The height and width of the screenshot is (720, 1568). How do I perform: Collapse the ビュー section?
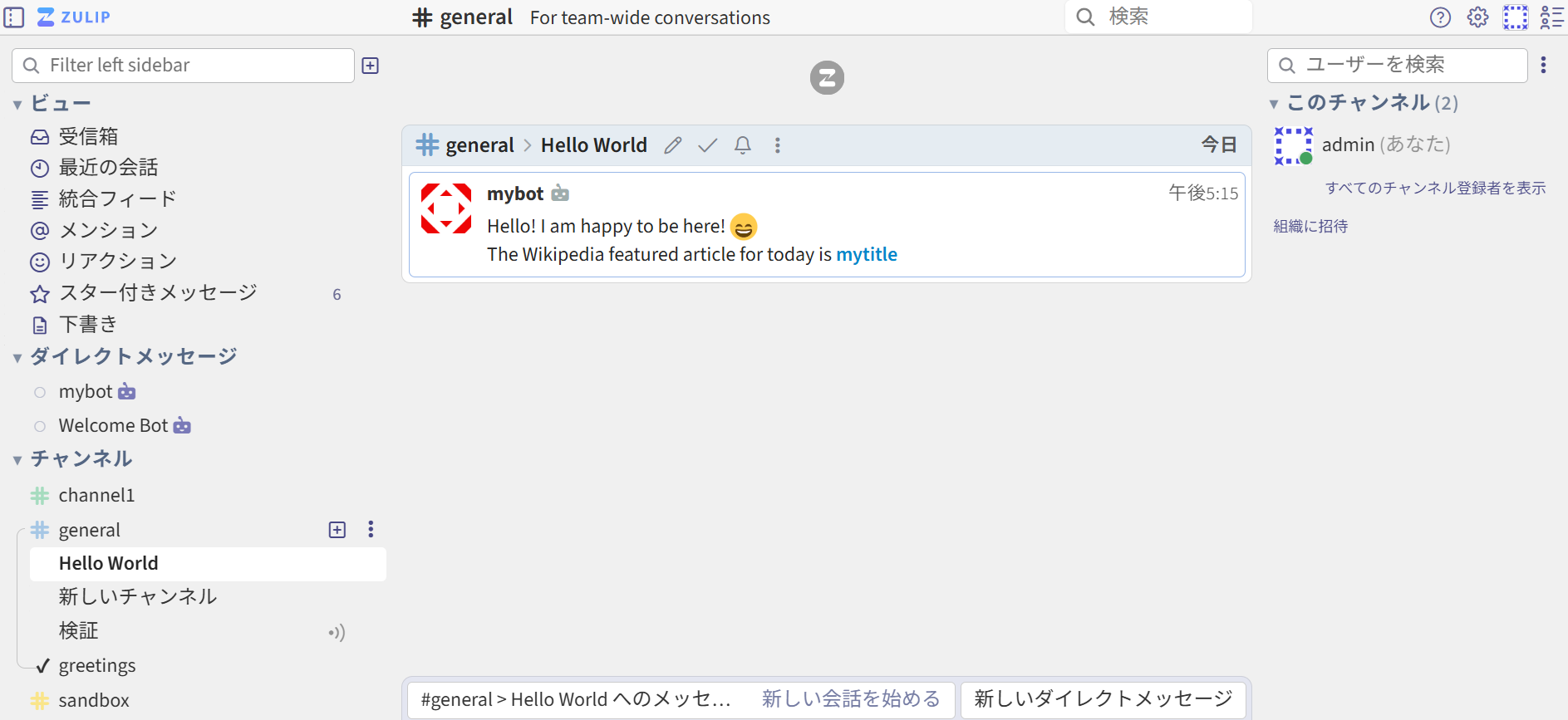17,105
